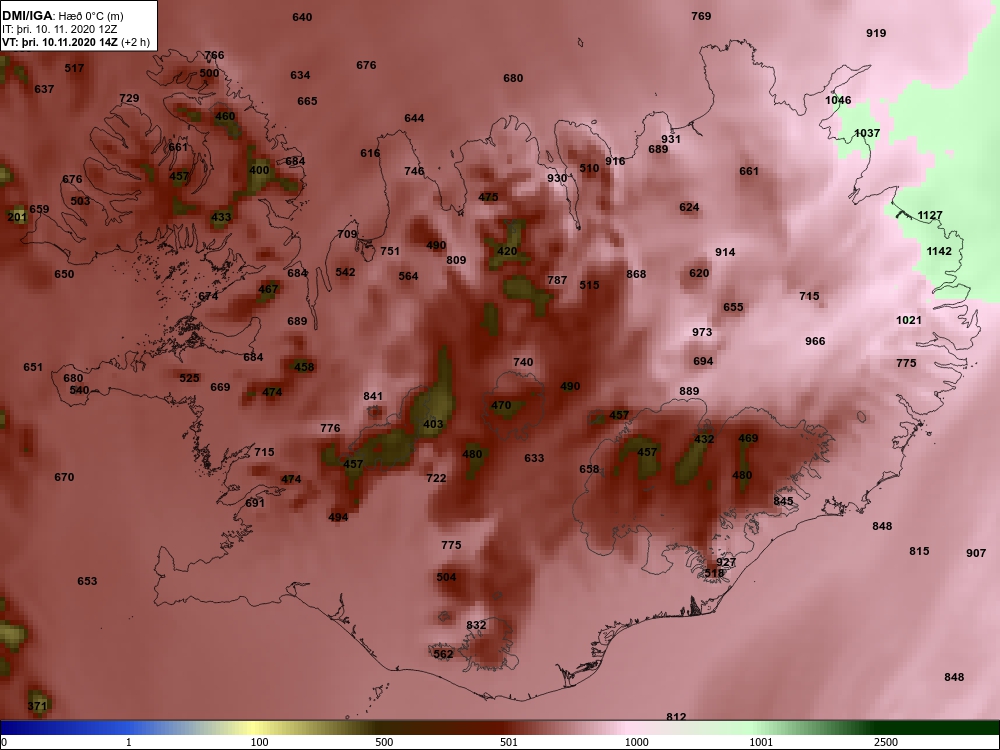Click the 100 label on the color scale
The height and width of the screenshot is (750, 1000).
(259, 742)
